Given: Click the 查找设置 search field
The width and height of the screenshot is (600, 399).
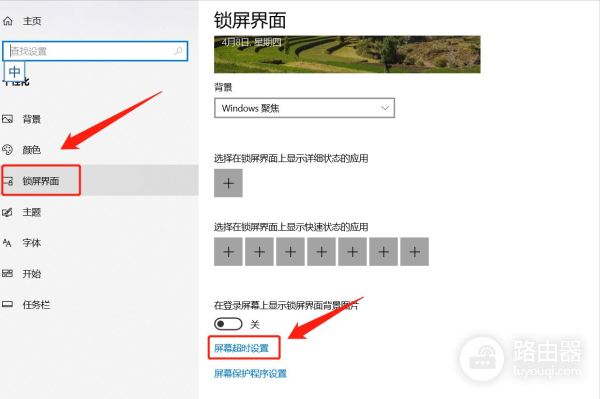Looking at the screenshot, I should point(95,51).
